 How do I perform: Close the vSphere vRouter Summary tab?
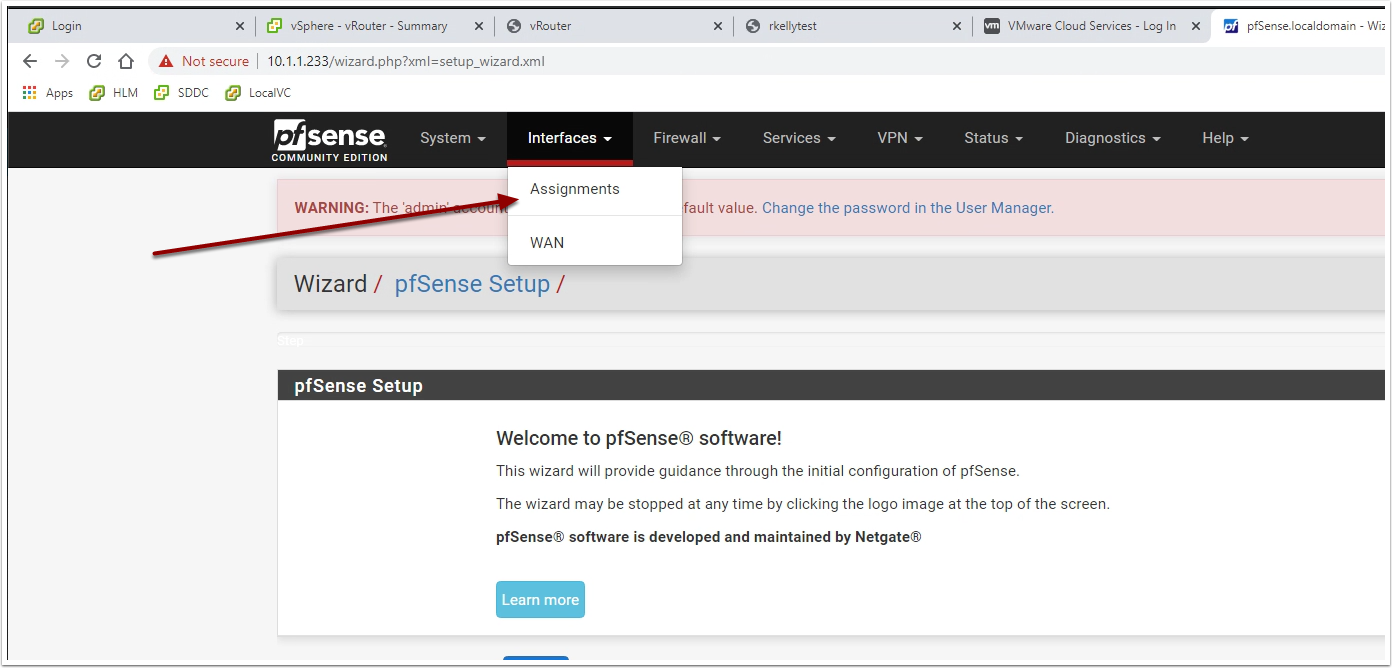pos(479,26)
